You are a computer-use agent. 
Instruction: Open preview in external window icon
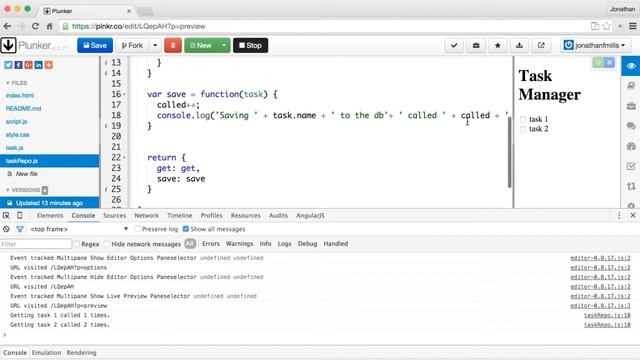[x=541, y=45]
